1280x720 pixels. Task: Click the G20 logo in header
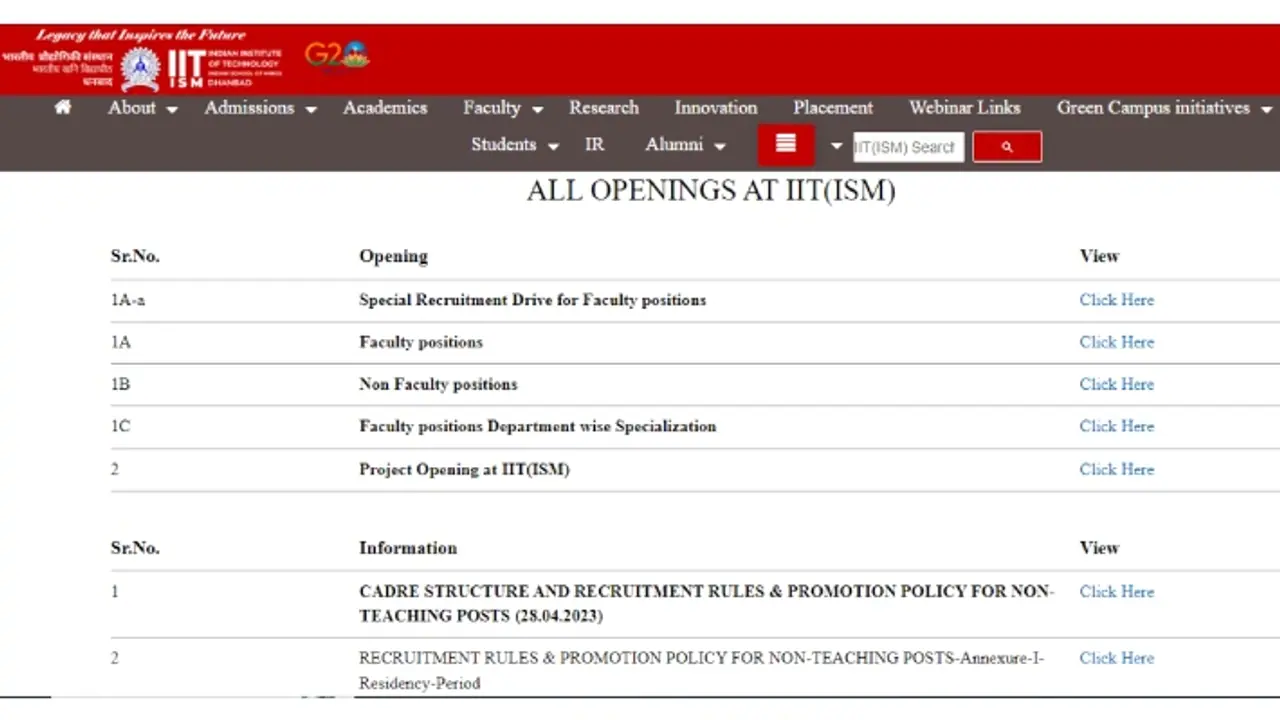pyautogui.click(x=337, y=56)
